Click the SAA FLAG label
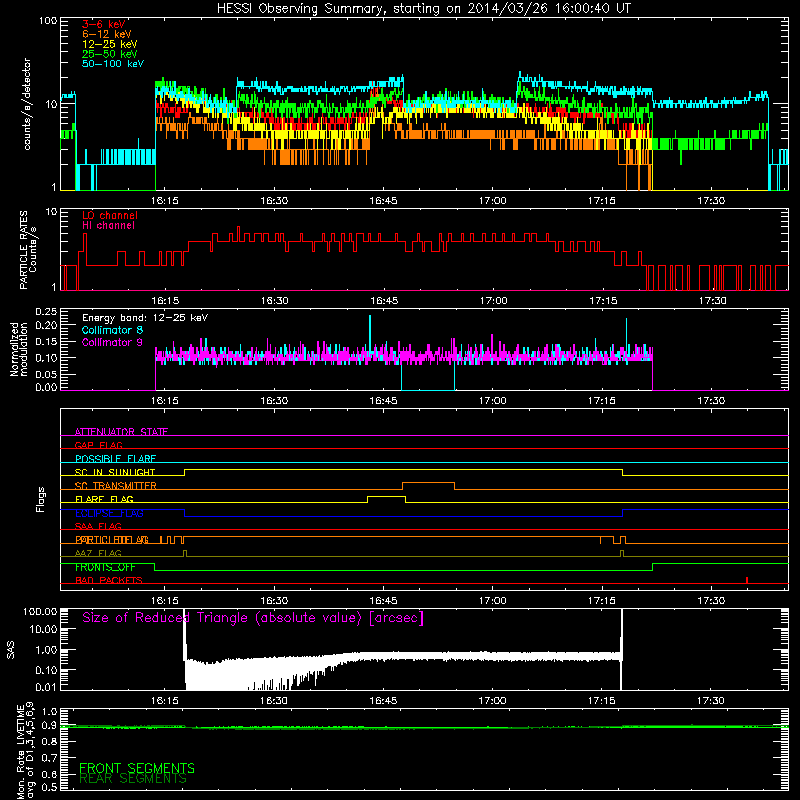The image size is (800, 800). 98,526
